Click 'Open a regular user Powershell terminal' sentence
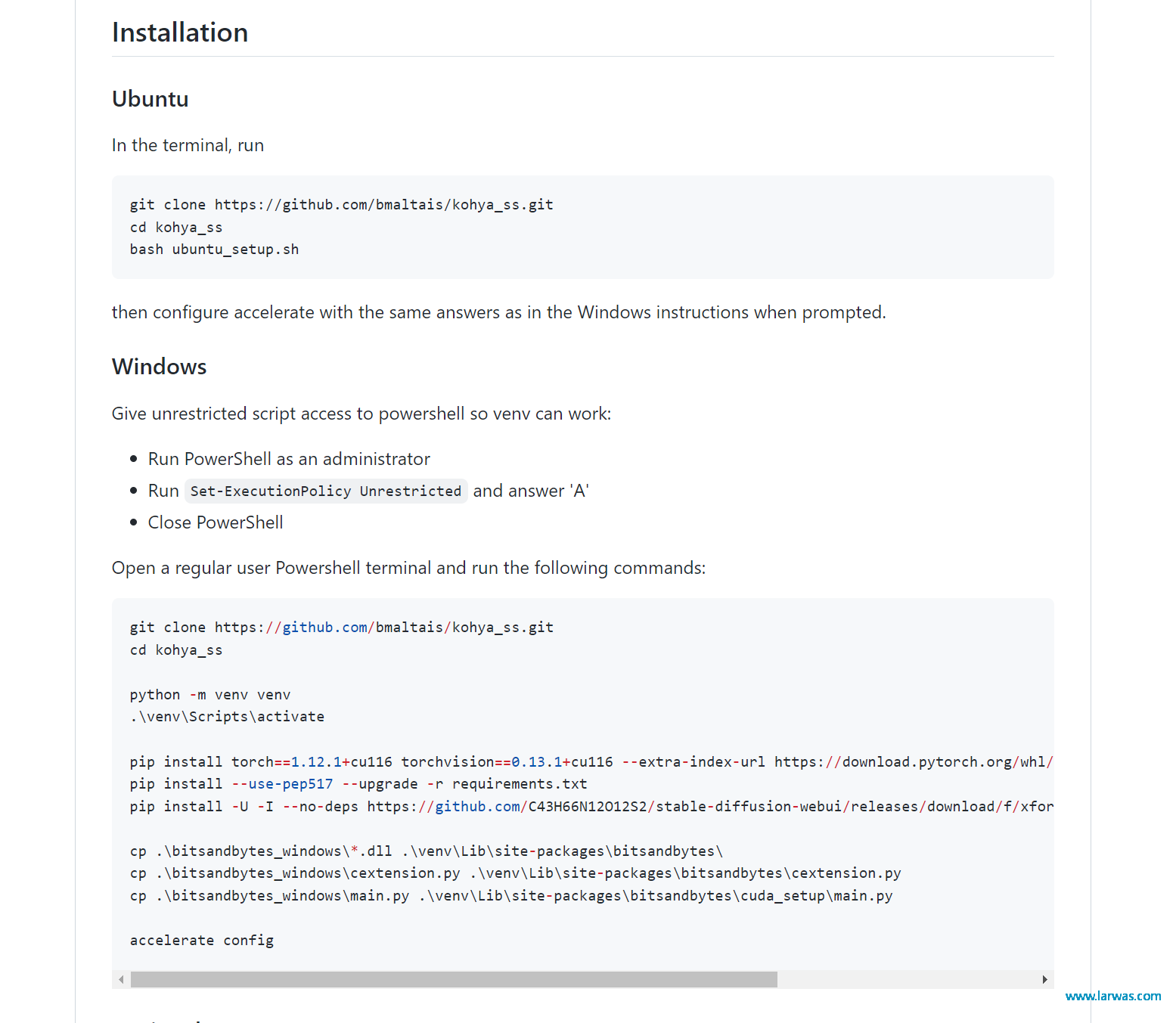The image size is (1176, 1023). [408, 568]
